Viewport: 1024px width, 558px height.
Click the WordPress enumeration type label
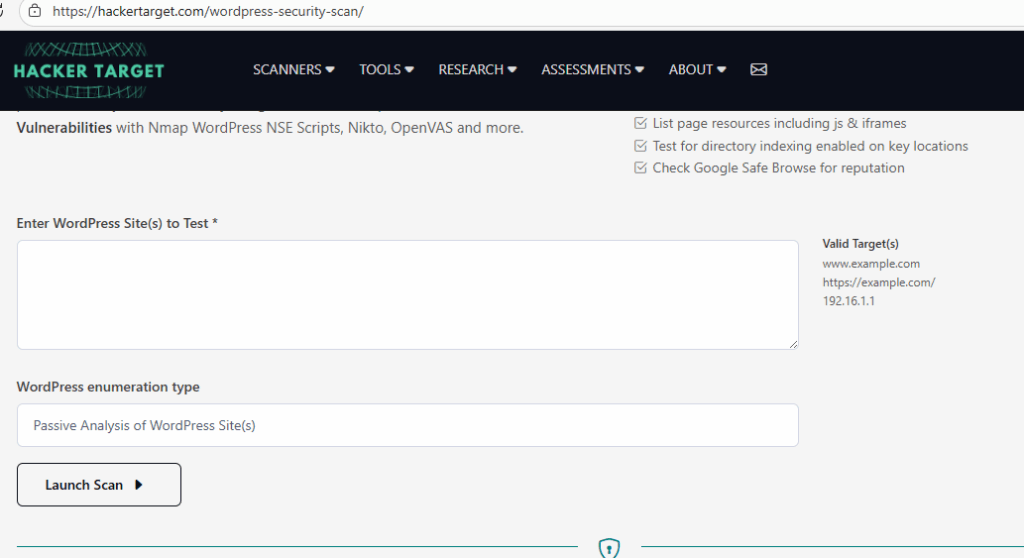tap(108, 387)
